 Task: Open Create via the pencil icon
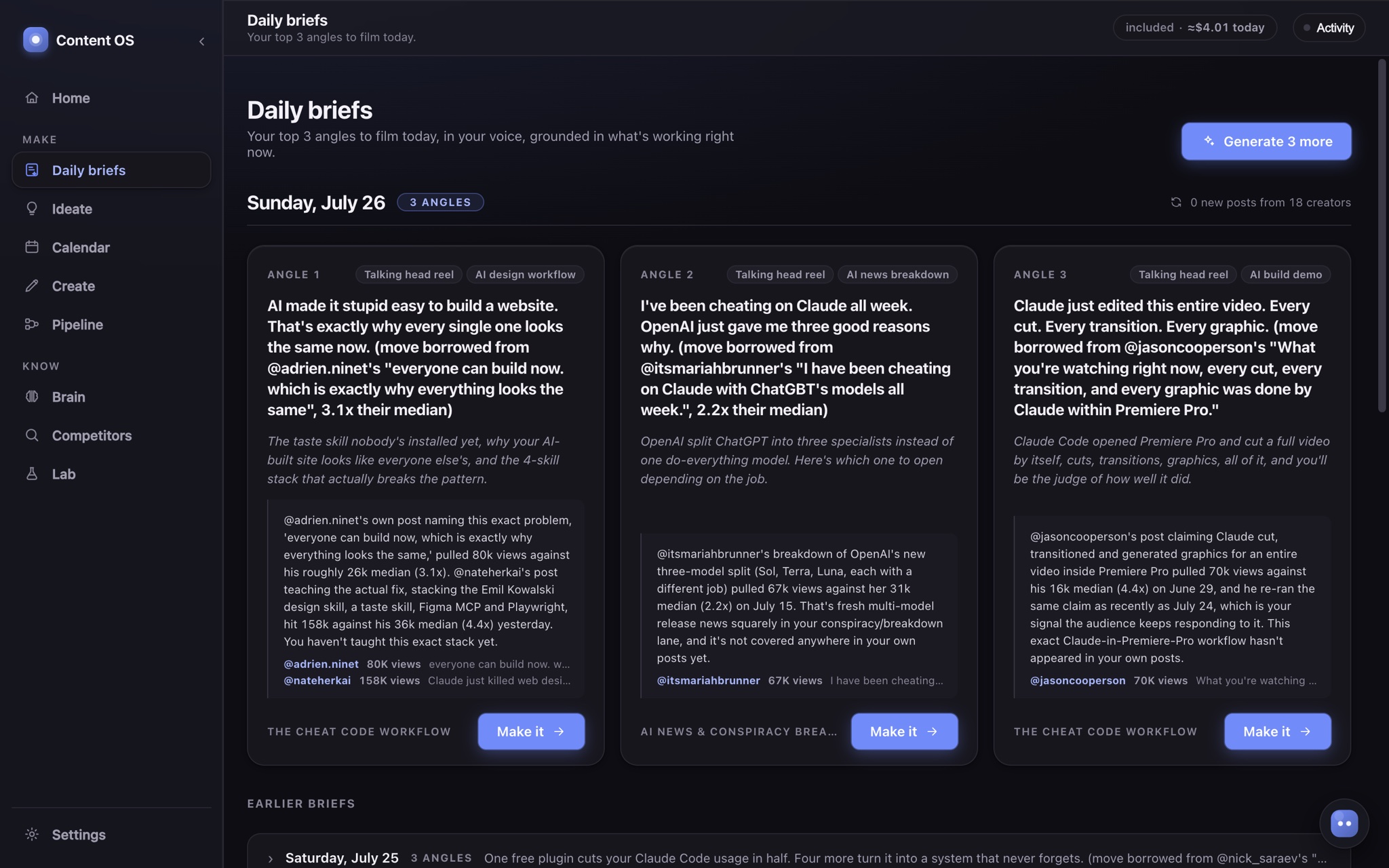32,286
